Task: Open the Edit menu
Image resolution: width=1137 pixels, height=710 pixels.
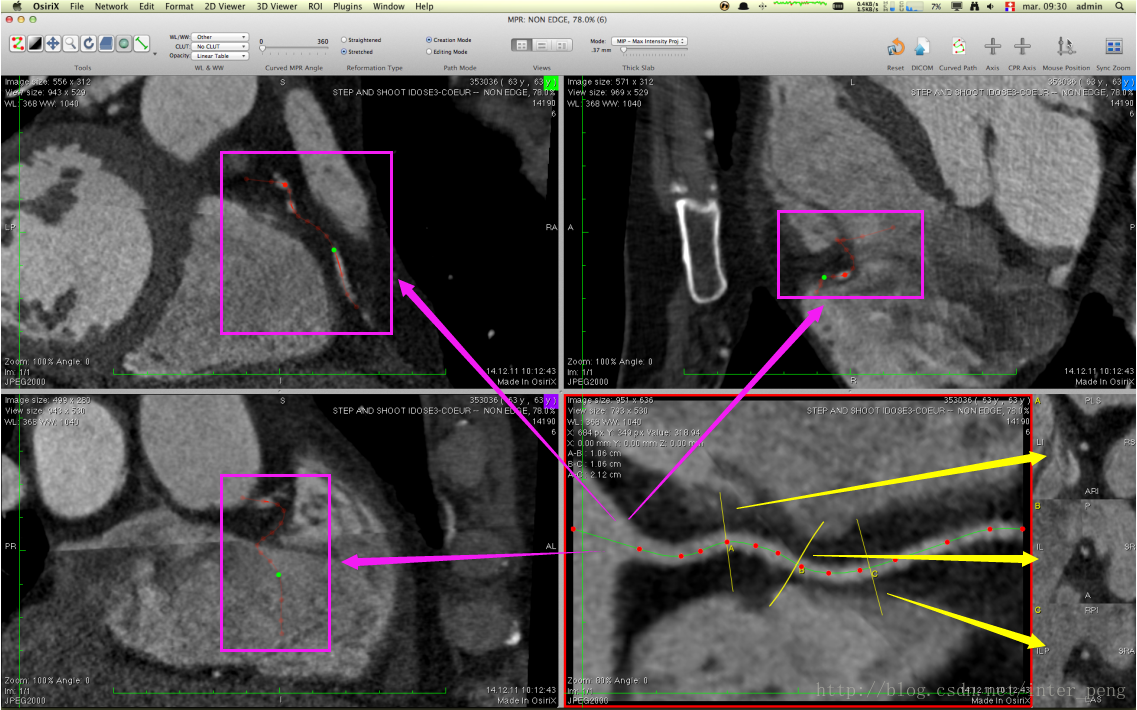Action: pyautogui.click(x=146, y=7)
